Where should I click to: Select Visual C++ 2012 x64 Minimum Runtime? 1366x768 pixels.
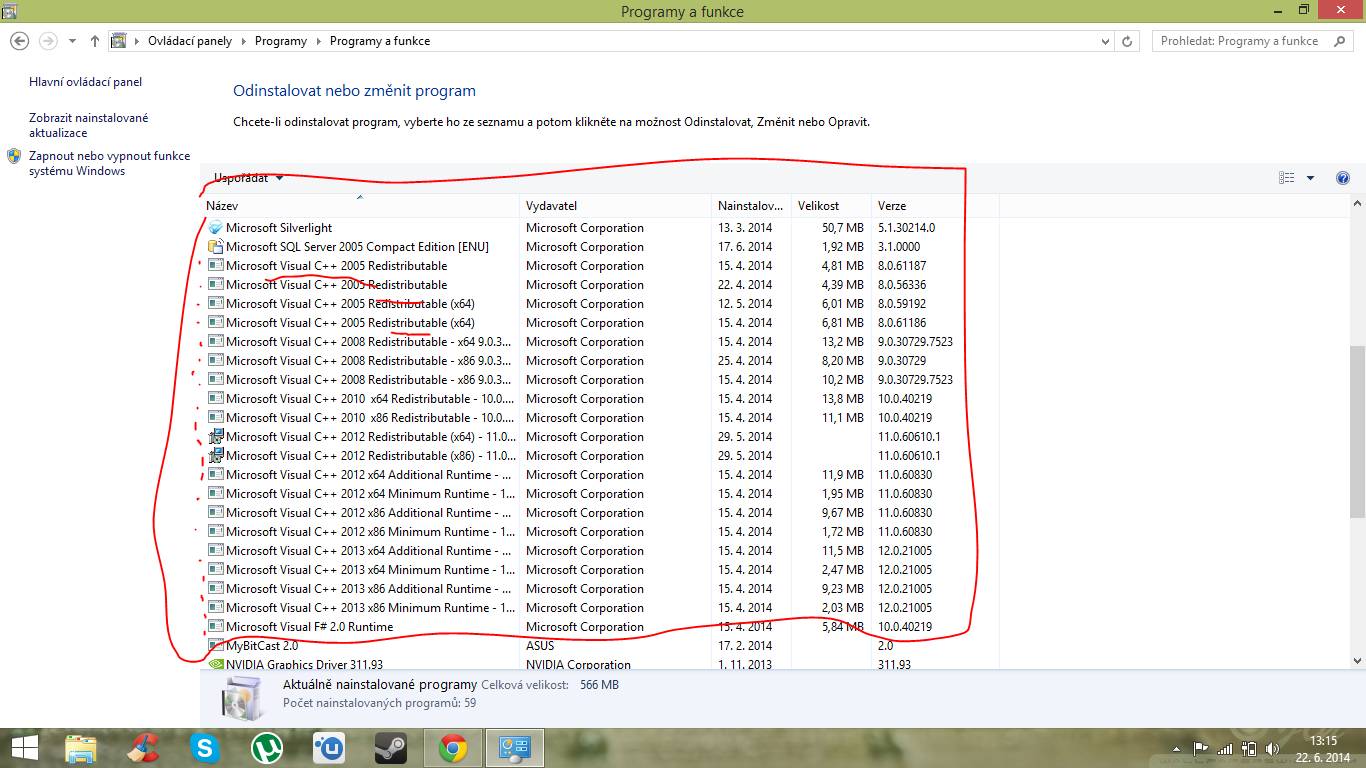click(600, 494)
